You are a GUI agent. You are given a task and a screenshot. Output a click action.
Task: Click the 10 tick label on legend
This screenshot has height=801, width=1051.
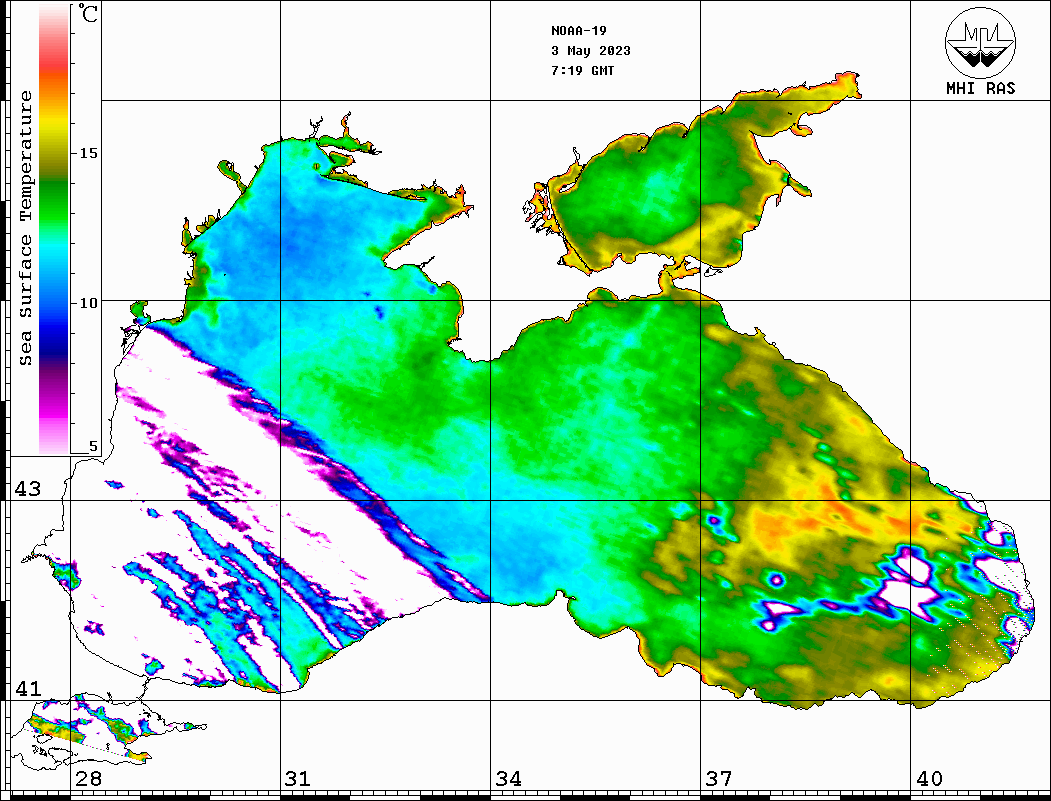click(89, 303)
